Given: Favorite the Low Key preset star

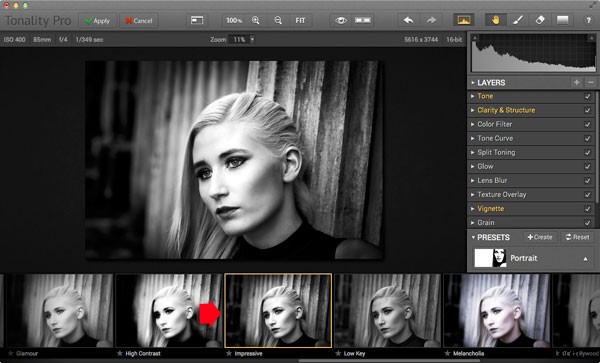Looking at the screenshot, I should tap(338, 353).
